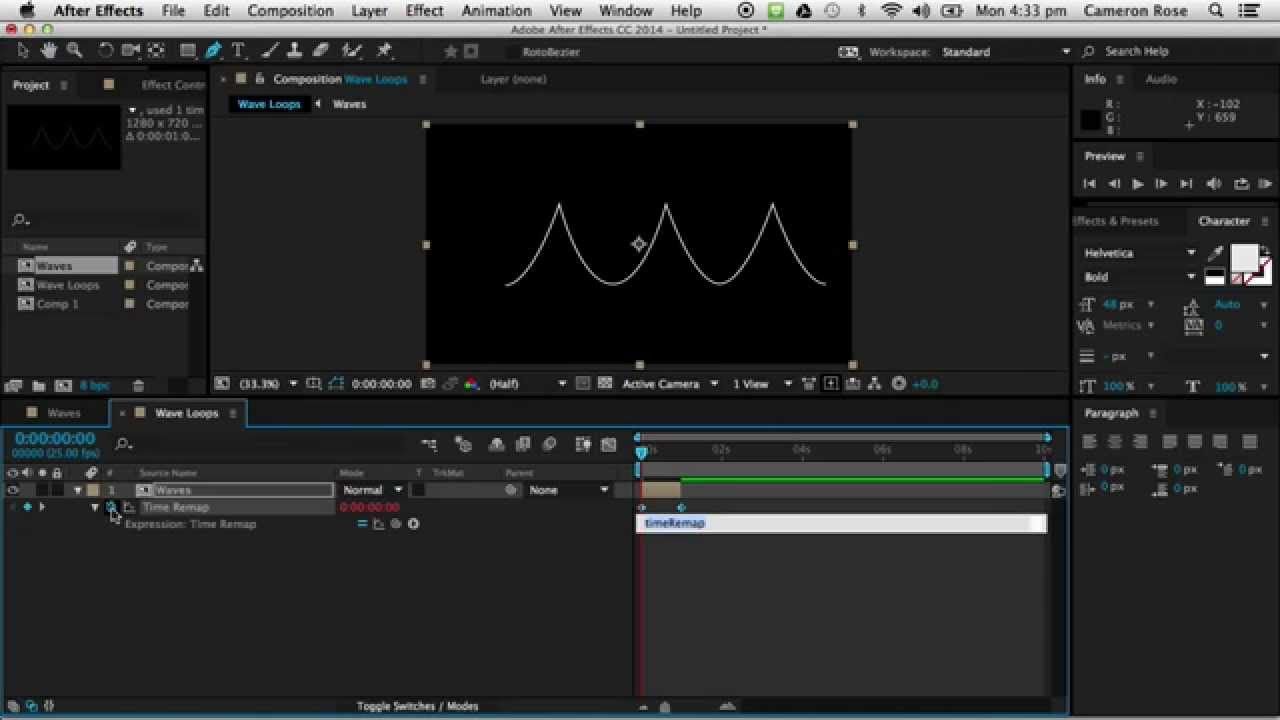The width and height of the screenshot is (1280, 720).
Task: Click the Wi-Fi icon in the menu bar
Action: point(892,11)
